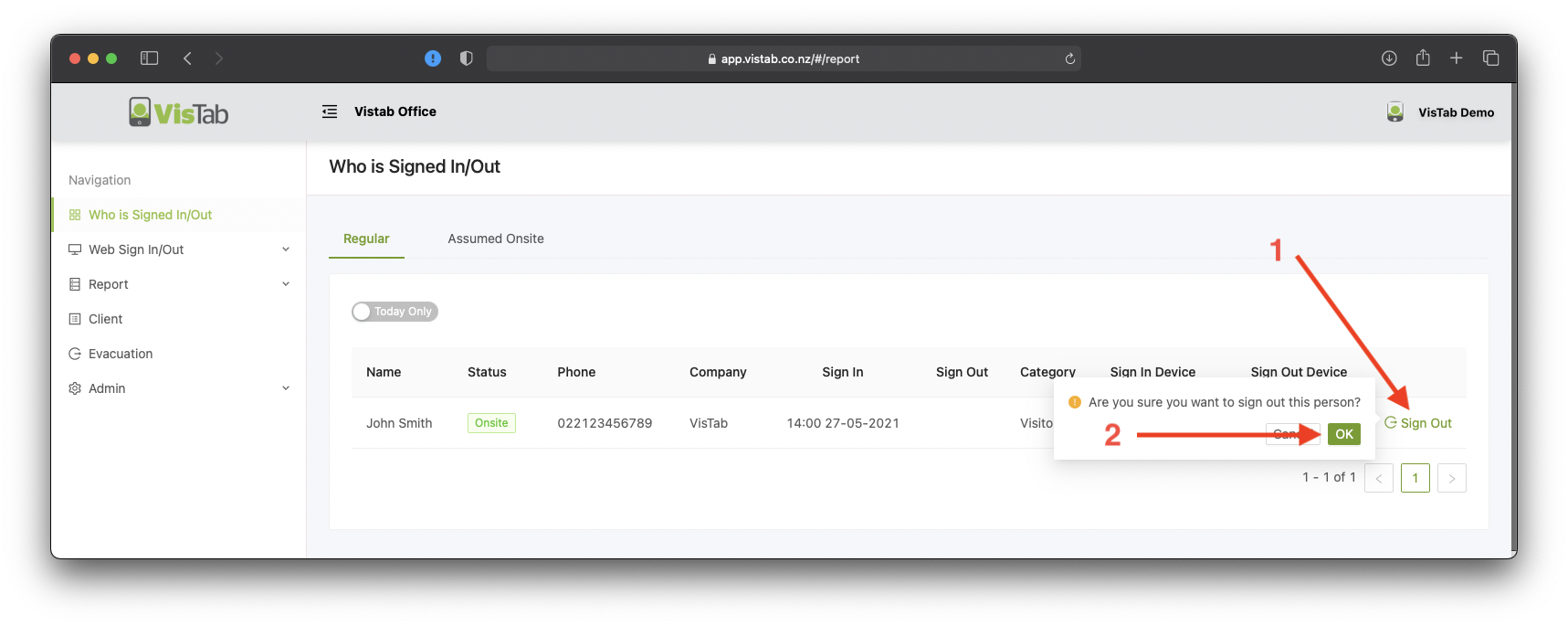
Task: Click the sidebar collapse menu icon
Action: [330, 111]
